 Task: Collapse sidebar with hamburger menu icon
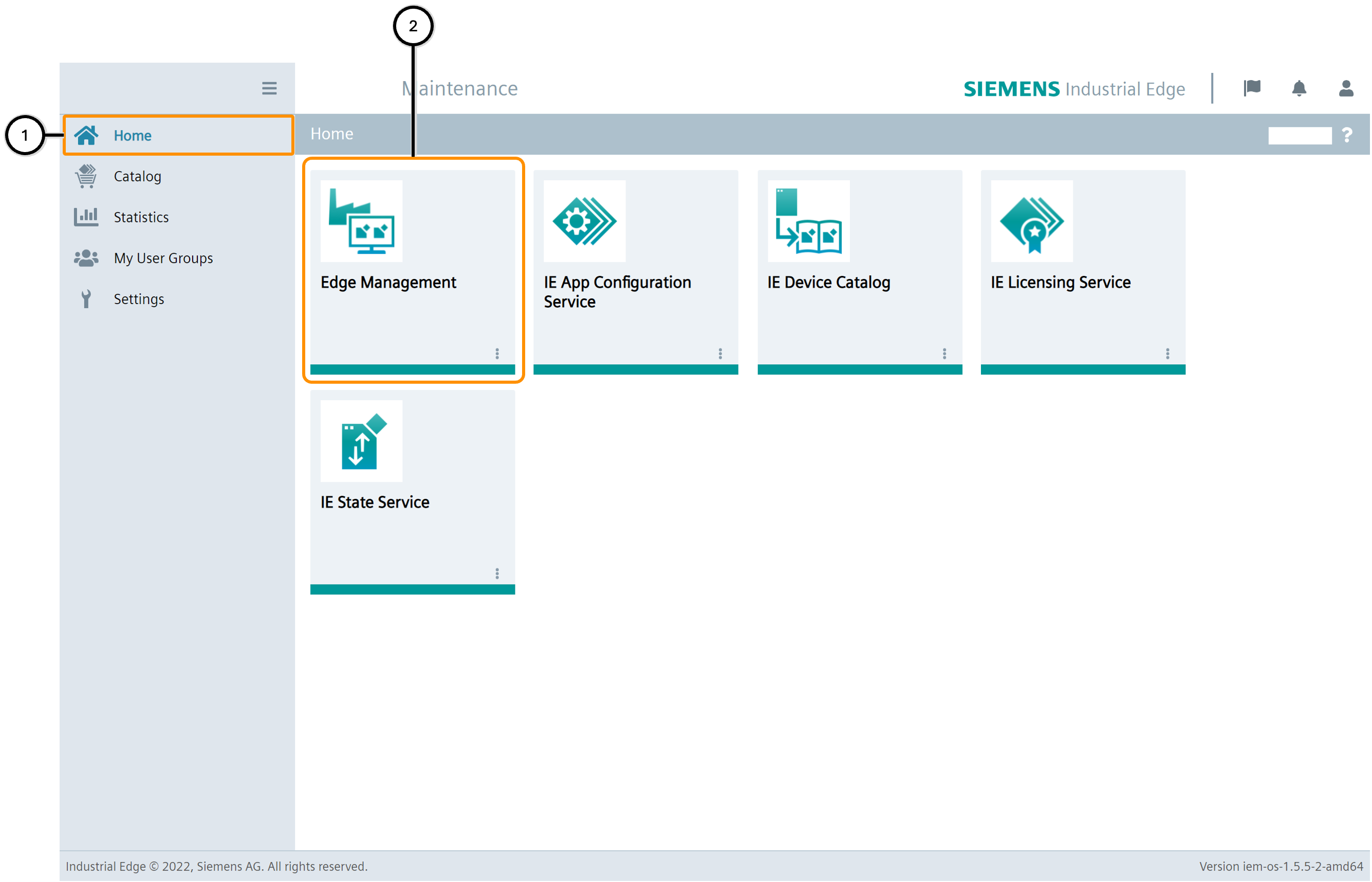(269, 88)
